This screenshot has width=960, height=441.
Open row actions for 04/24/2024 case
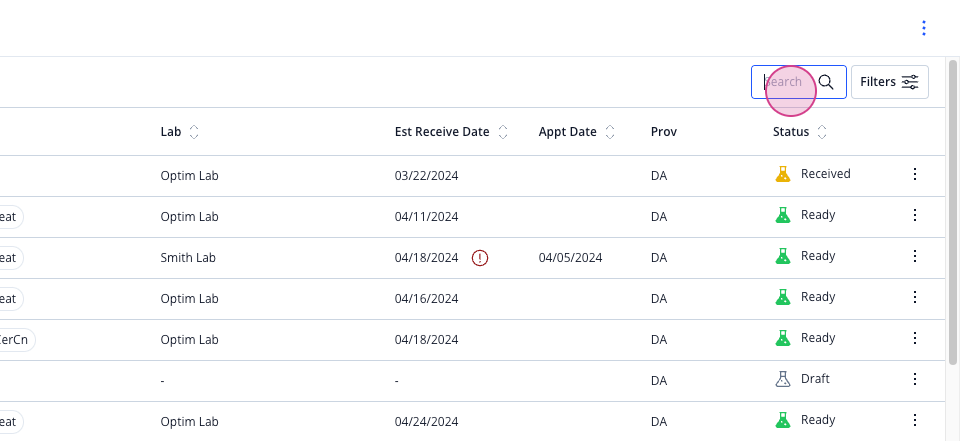point(915,420)
